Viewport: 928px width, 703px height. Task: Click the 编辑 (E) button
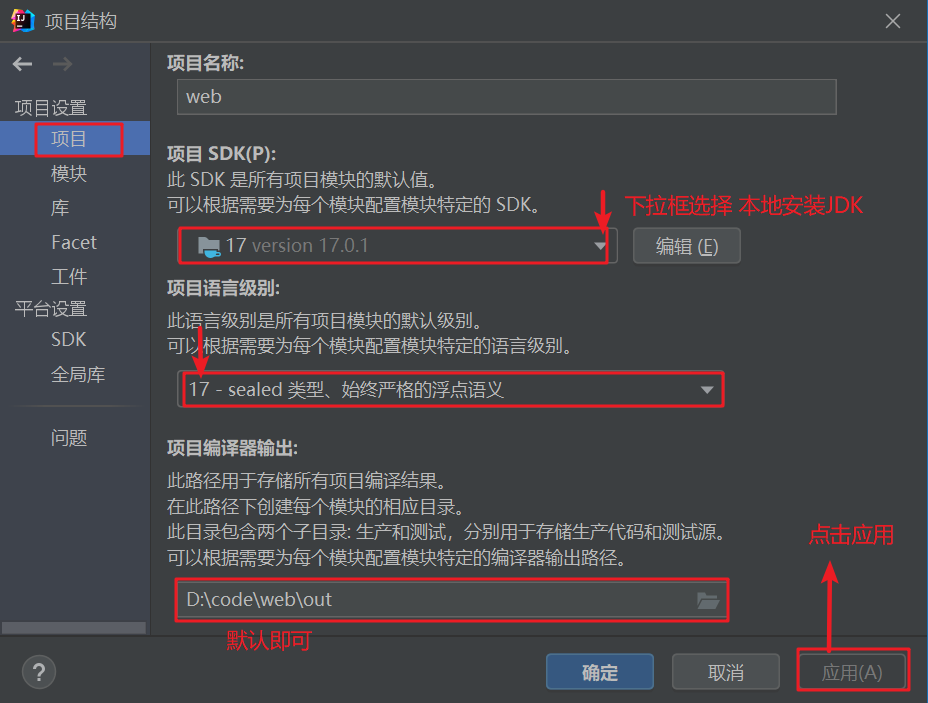click(x=687, y=246)
